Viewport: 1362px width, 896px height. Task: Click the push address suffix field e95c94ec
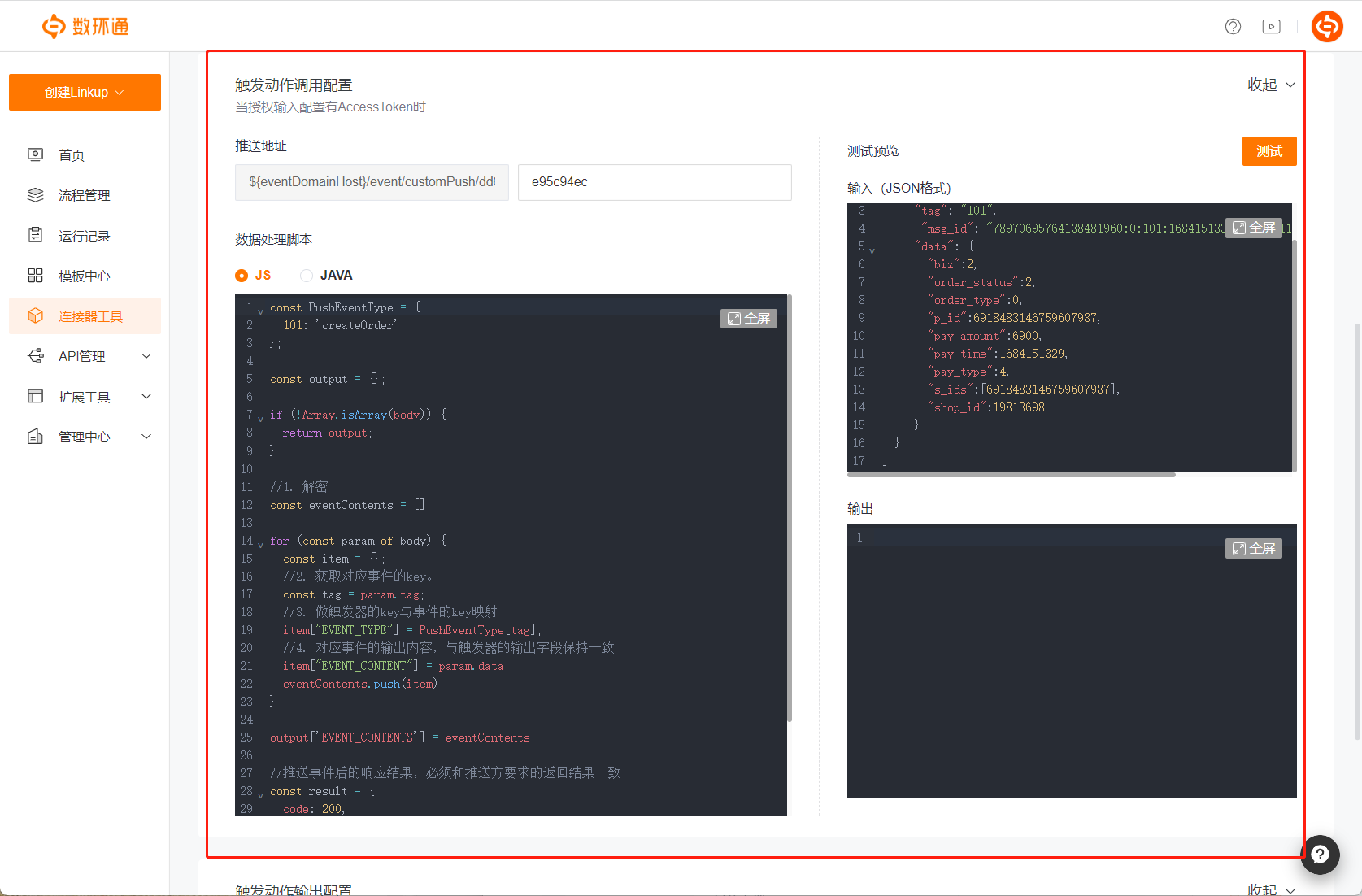655,182
